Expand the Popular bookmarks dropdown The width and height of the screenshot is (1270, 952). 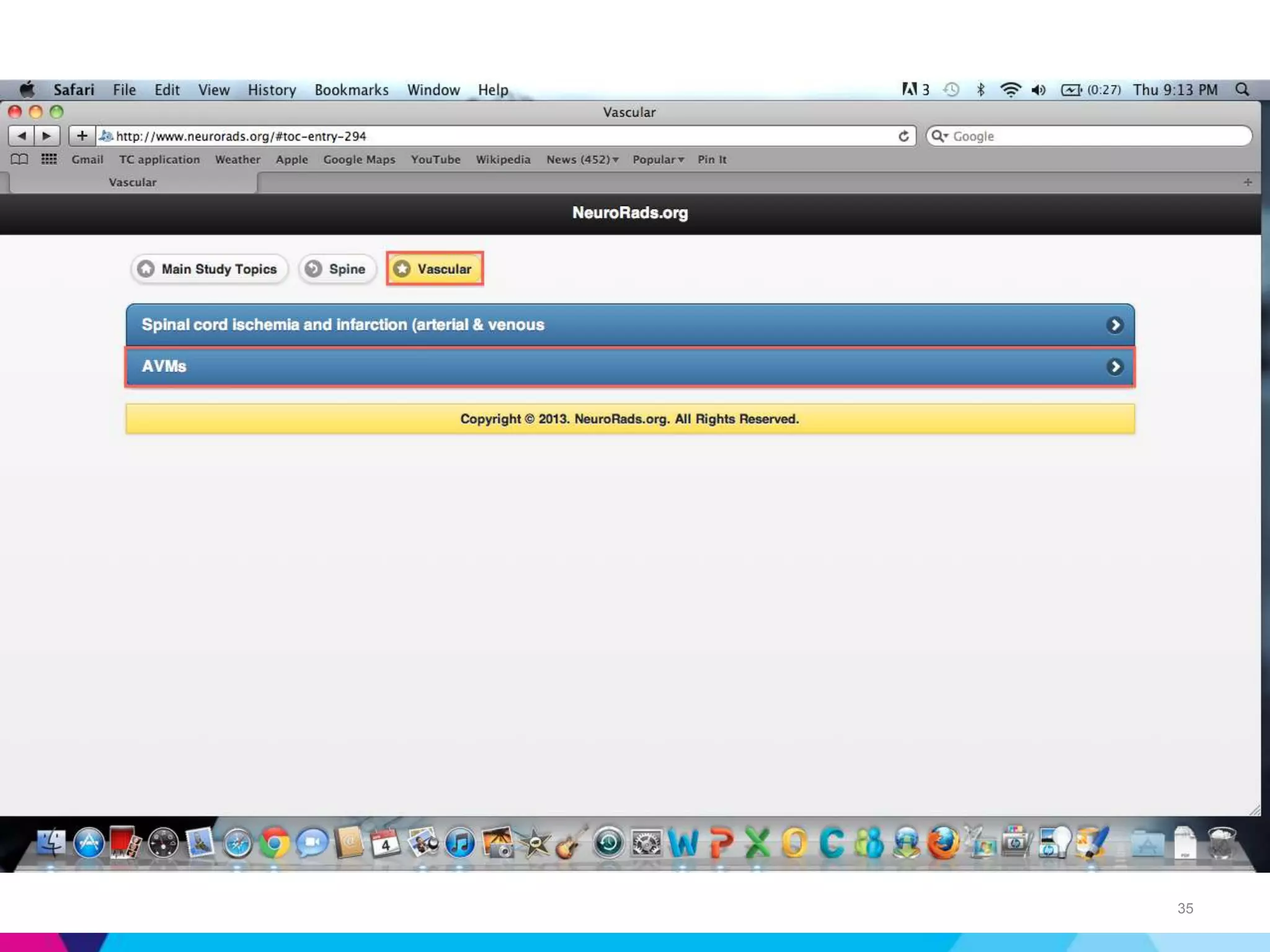[x=657, y=159]
